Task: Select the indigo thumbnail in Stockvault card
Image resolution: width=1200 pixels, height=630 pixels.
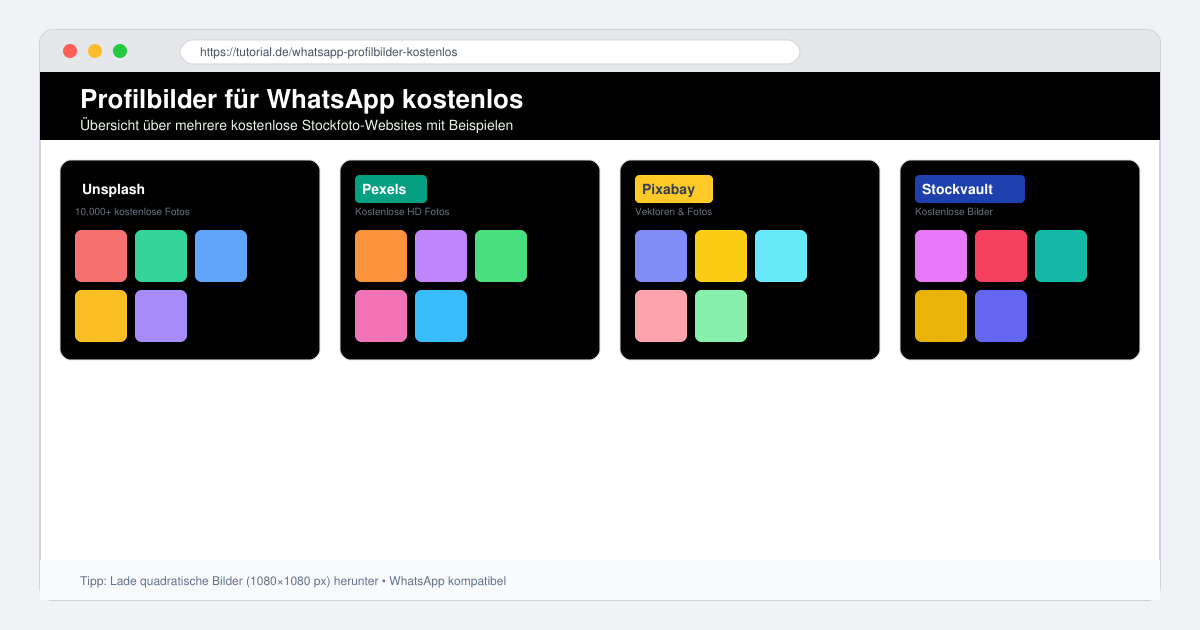Action: [x=1001, y=316]
